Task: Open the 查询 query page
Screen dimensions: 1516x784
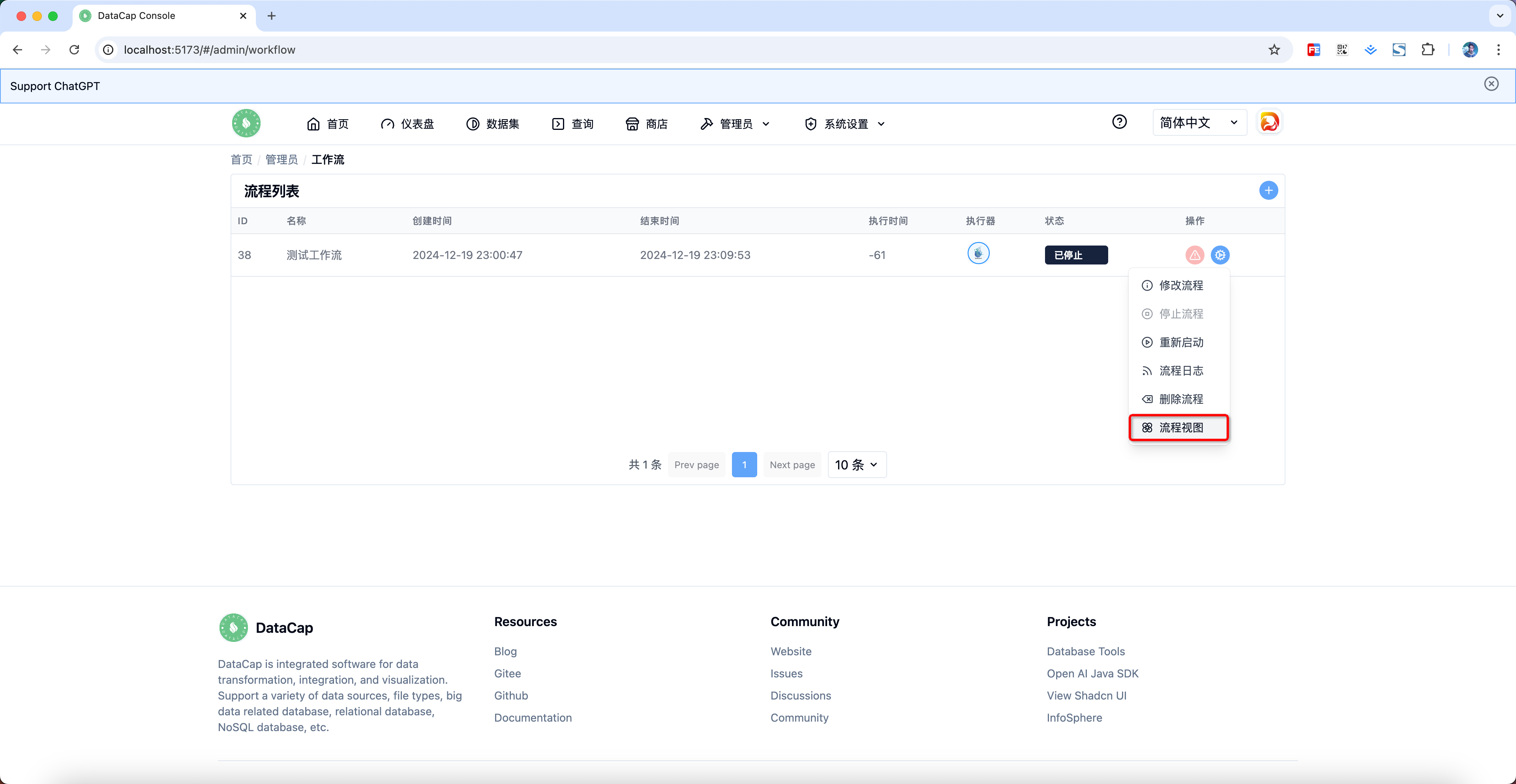Action: click(572, 124)
